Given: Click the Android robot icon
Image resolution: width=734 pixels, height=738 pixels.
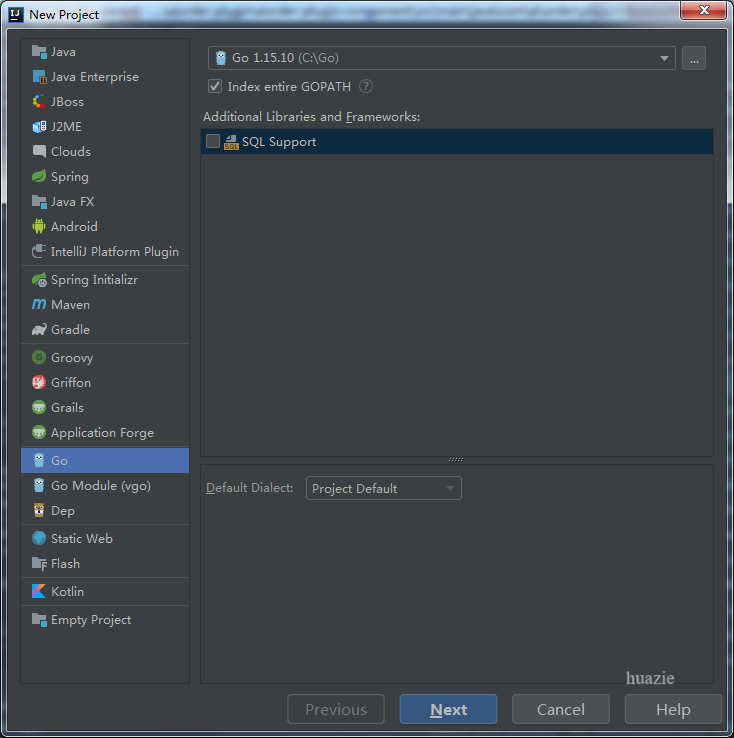Looking at the screenshot, I should [39, 226].
